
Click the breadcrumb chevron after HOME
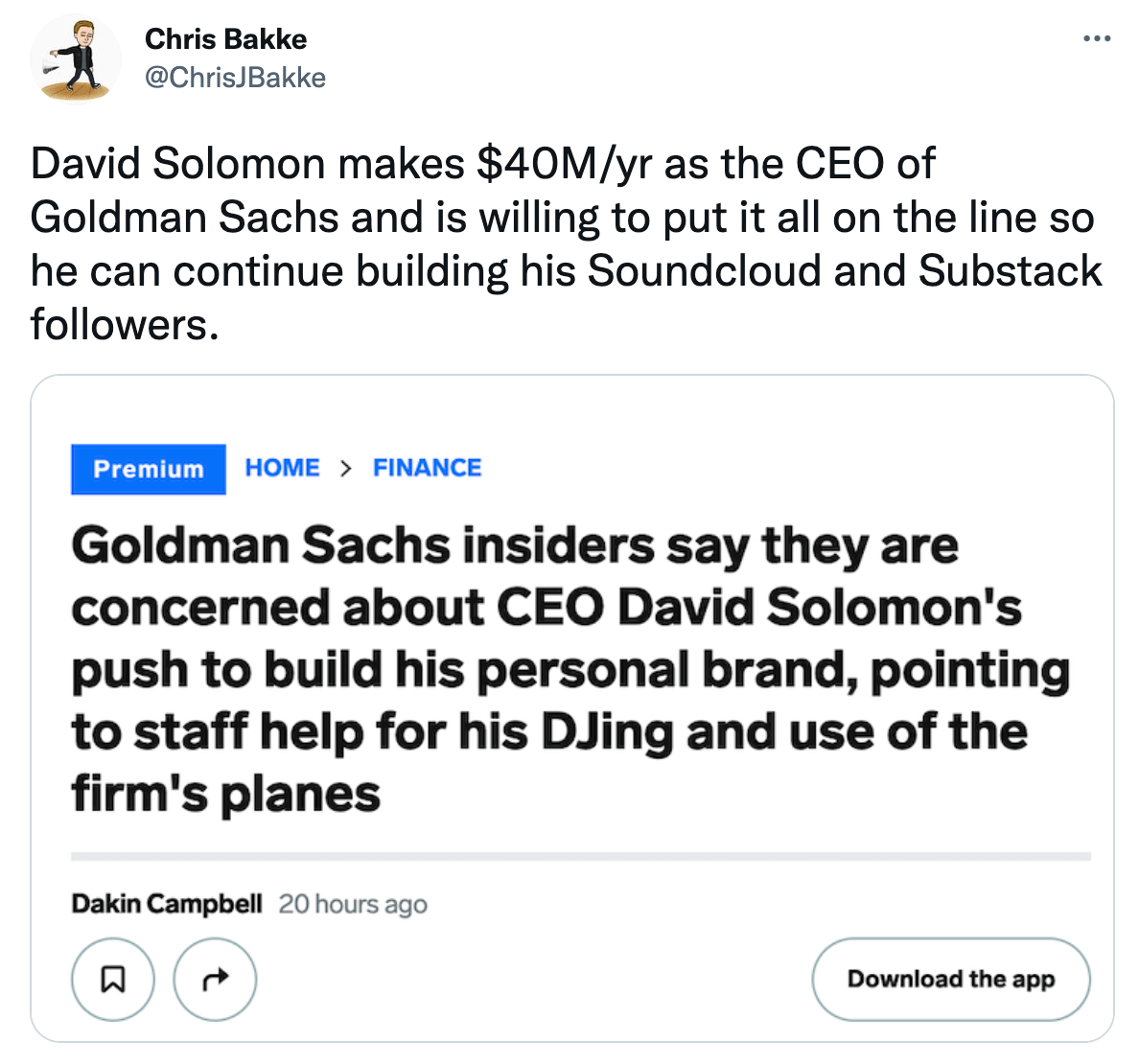point(346,469)
